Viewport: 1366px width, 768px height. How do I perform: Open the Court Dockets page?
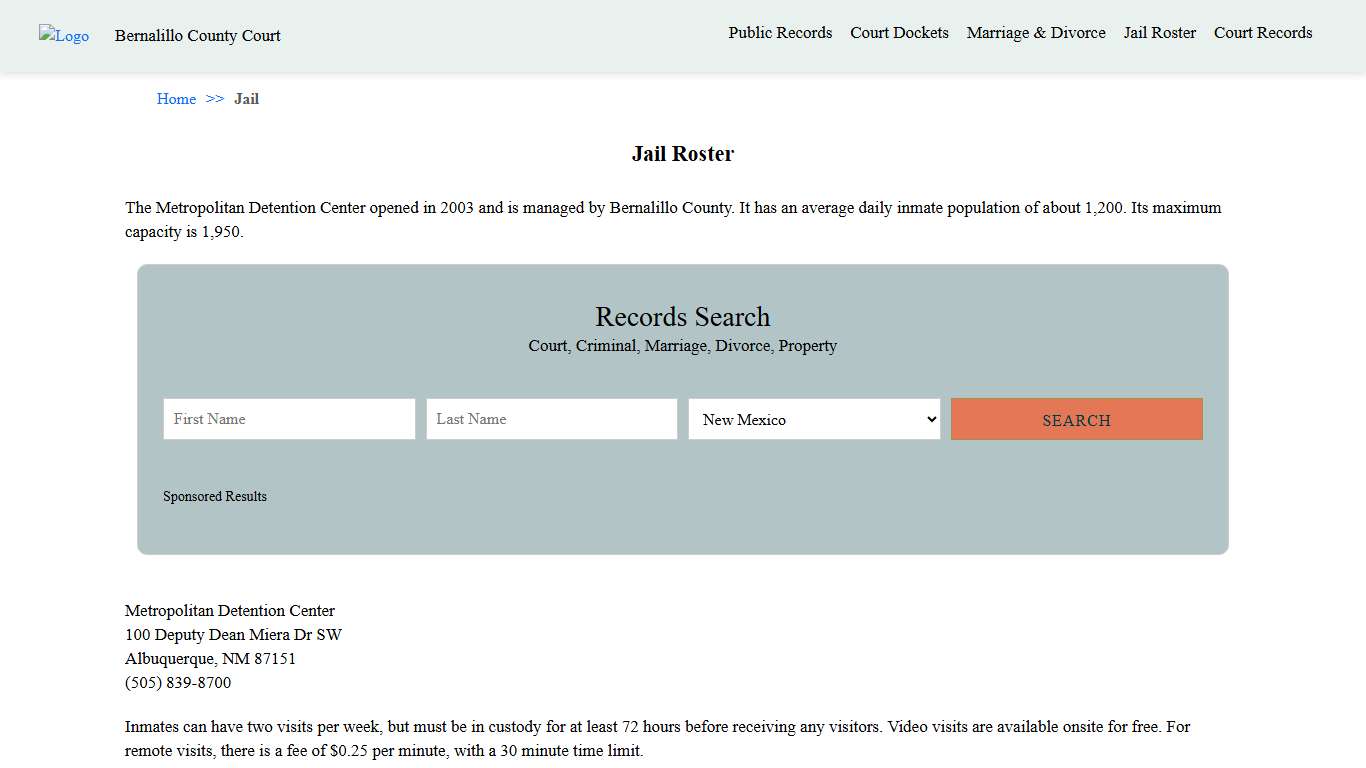(x=899, y=33)
